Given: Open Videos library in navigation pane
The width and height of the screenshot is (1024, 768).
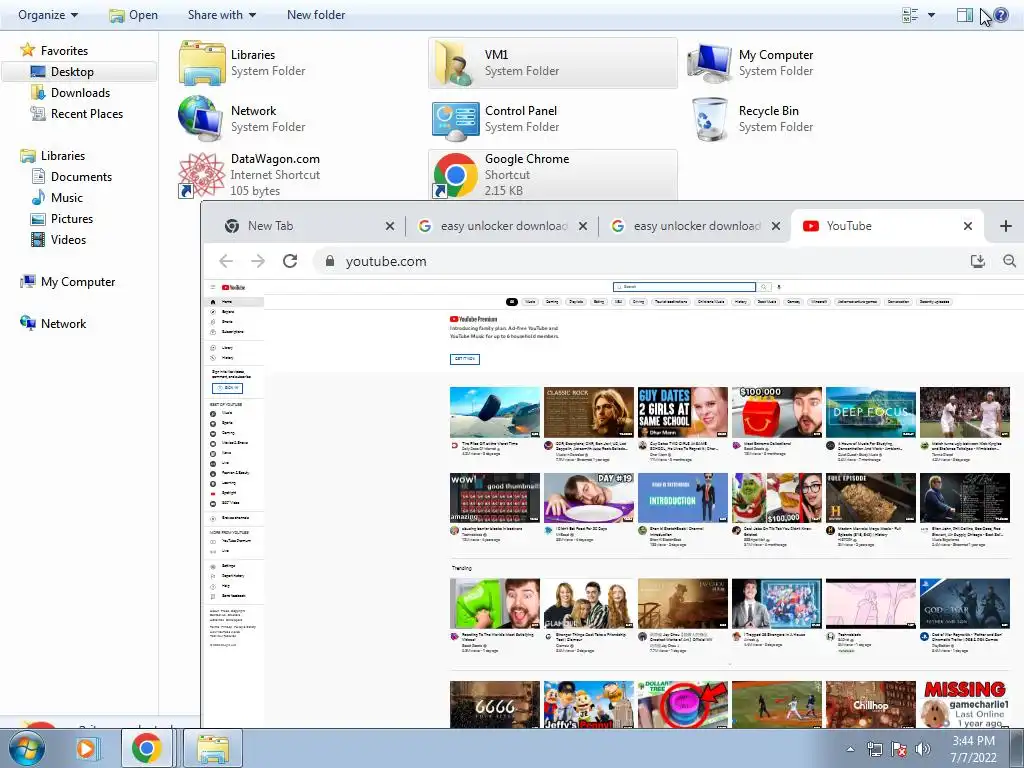Looking at the screenshot, I should pyautogui.click(x=68, y=240).
